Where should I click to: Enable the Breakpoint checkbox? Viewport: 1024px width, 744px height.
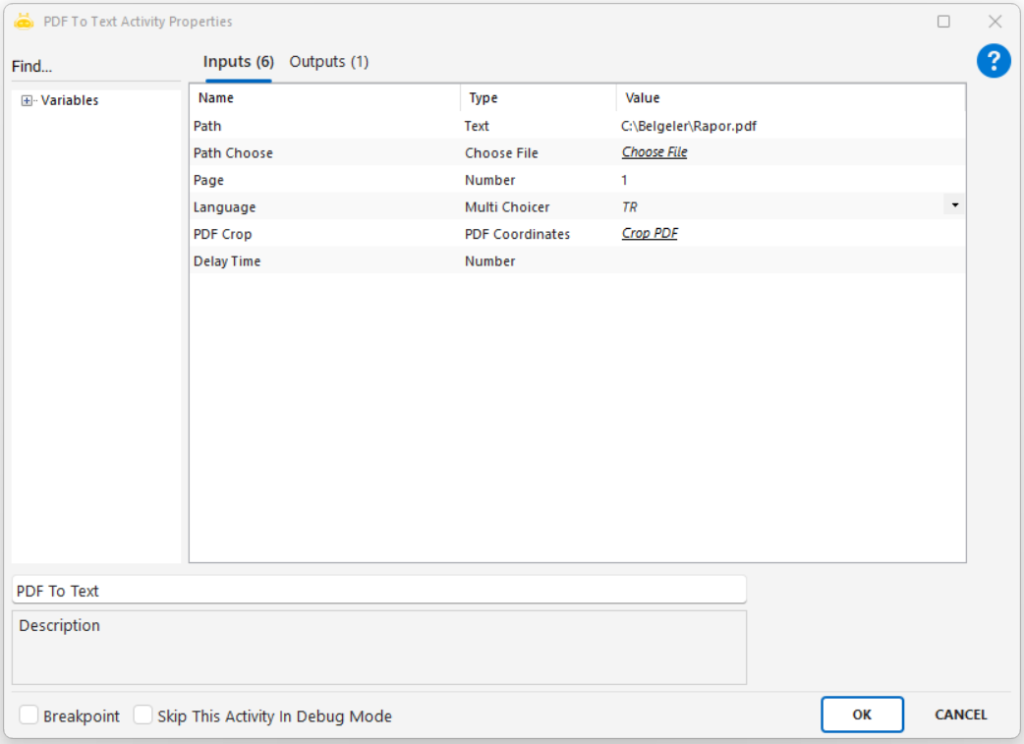(x=30, y=715)
